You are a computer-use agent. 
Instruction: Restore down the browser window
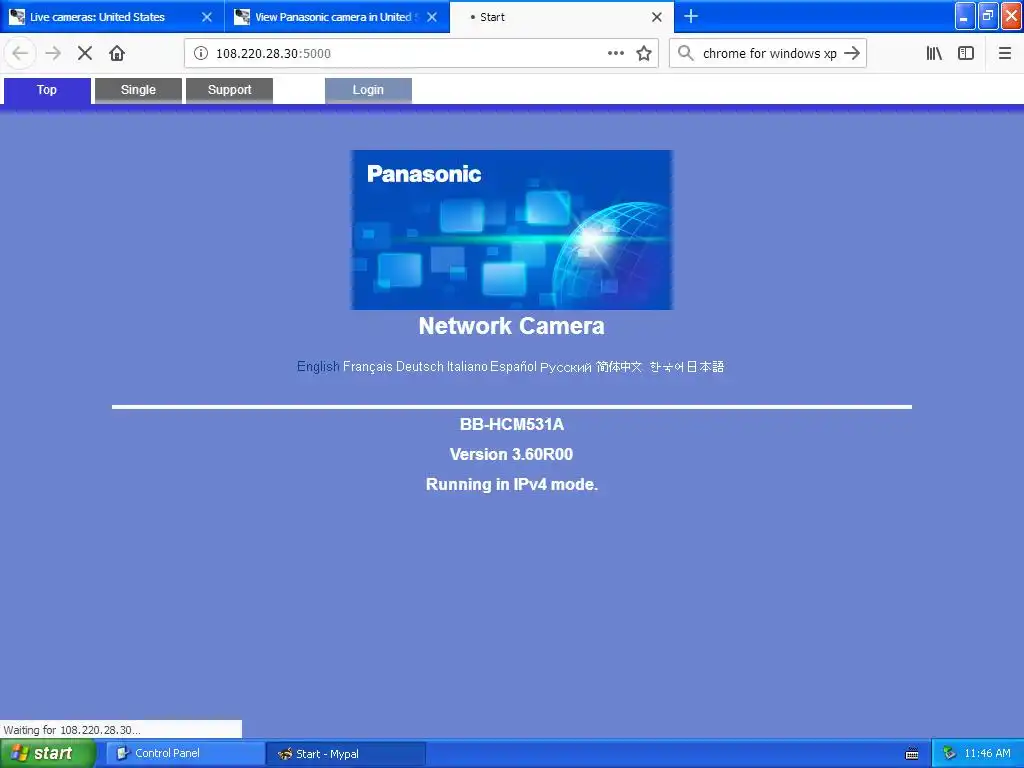988,16
